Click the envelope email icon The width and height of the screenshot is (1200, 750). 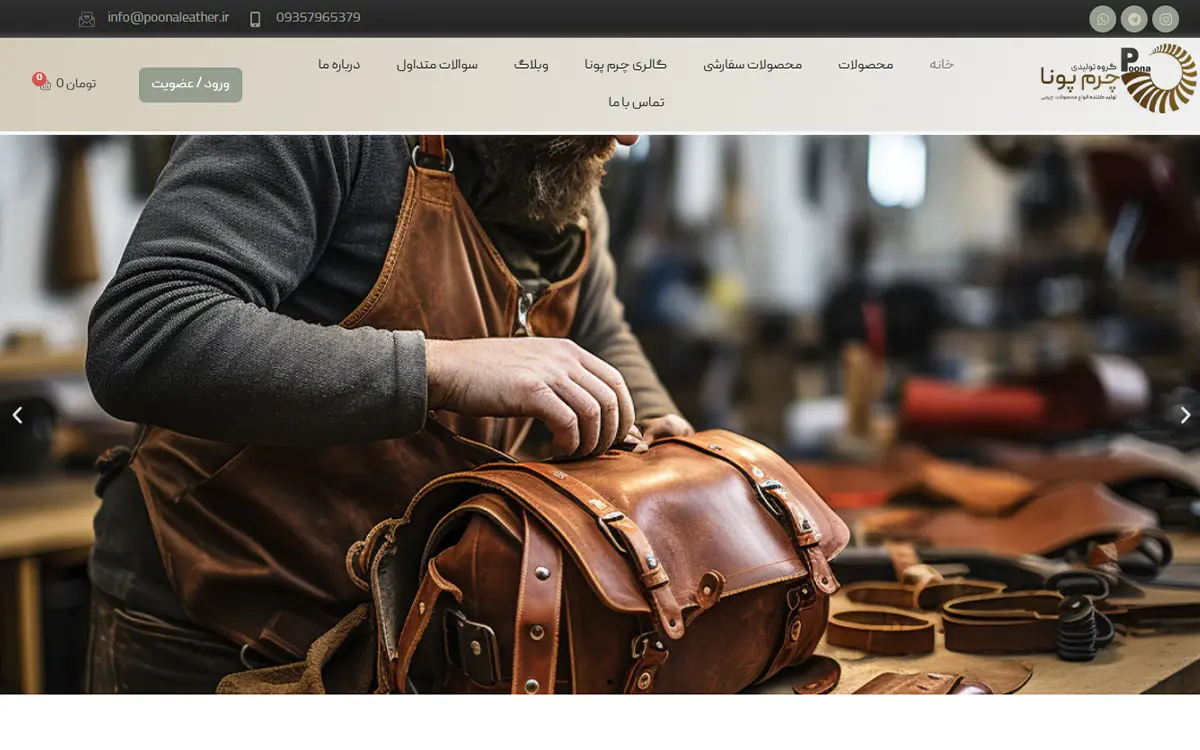tap(87, 19)
